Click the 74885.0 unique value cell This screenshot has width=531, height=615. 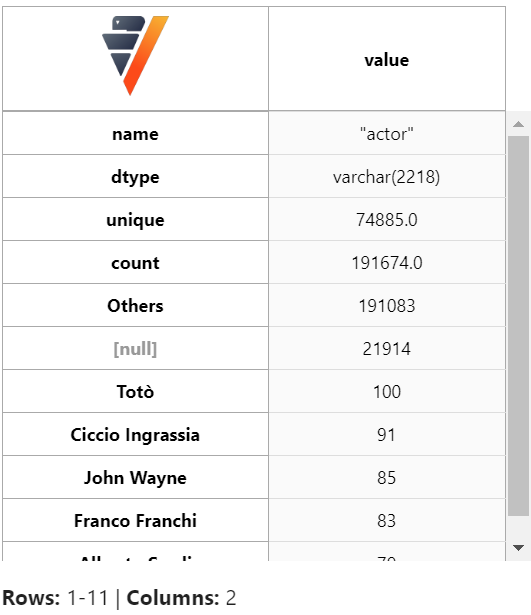(x=387, y=219)
